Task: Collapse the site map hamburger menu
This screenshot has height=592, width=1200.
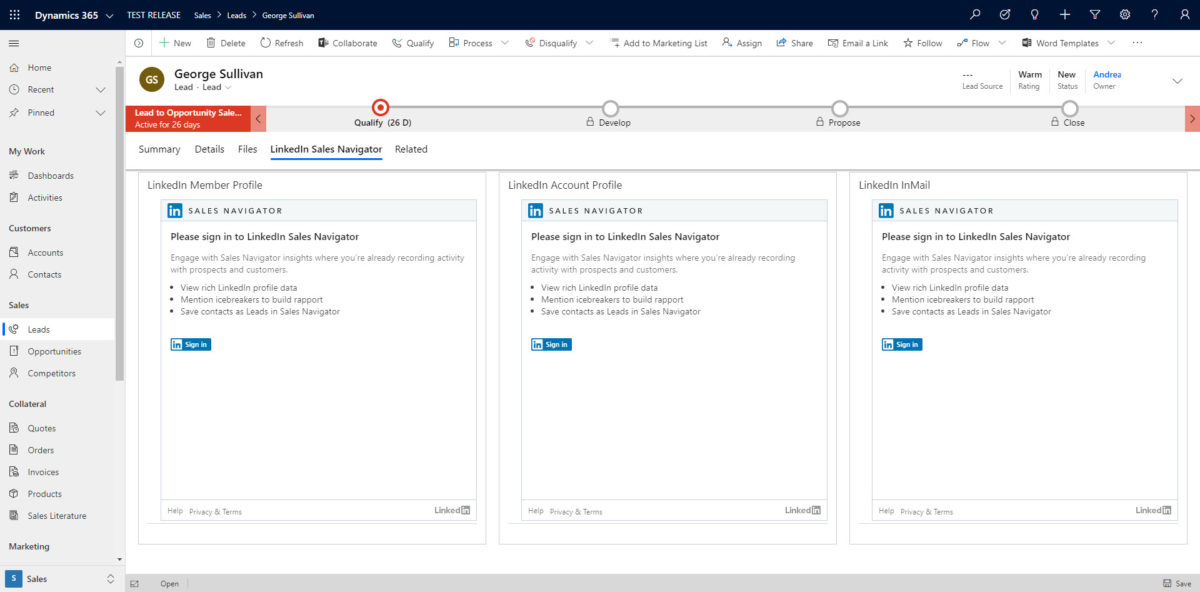Action: (x=14, y=43)
